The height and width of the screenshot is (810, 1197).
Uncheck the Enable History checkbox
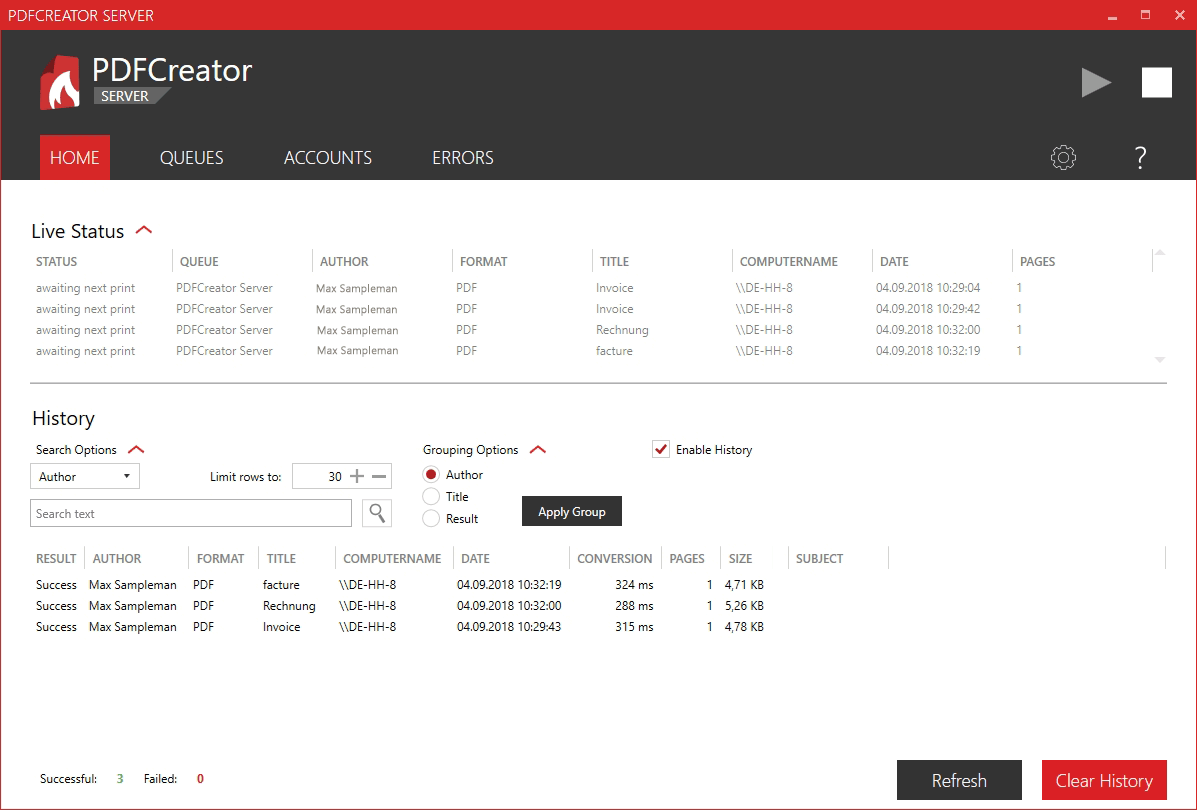[x=660, y=449]
